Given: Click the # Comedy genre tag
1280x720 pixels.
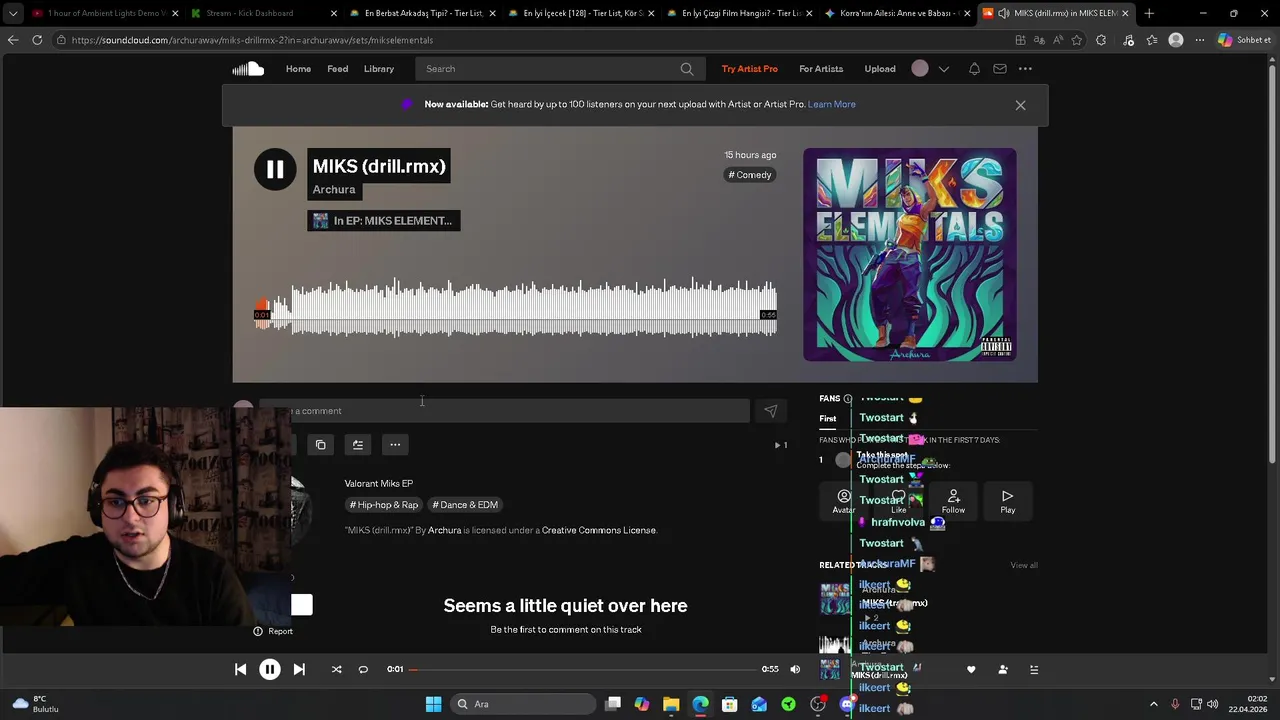Looking at the screenshot, I should click(750, 175).
